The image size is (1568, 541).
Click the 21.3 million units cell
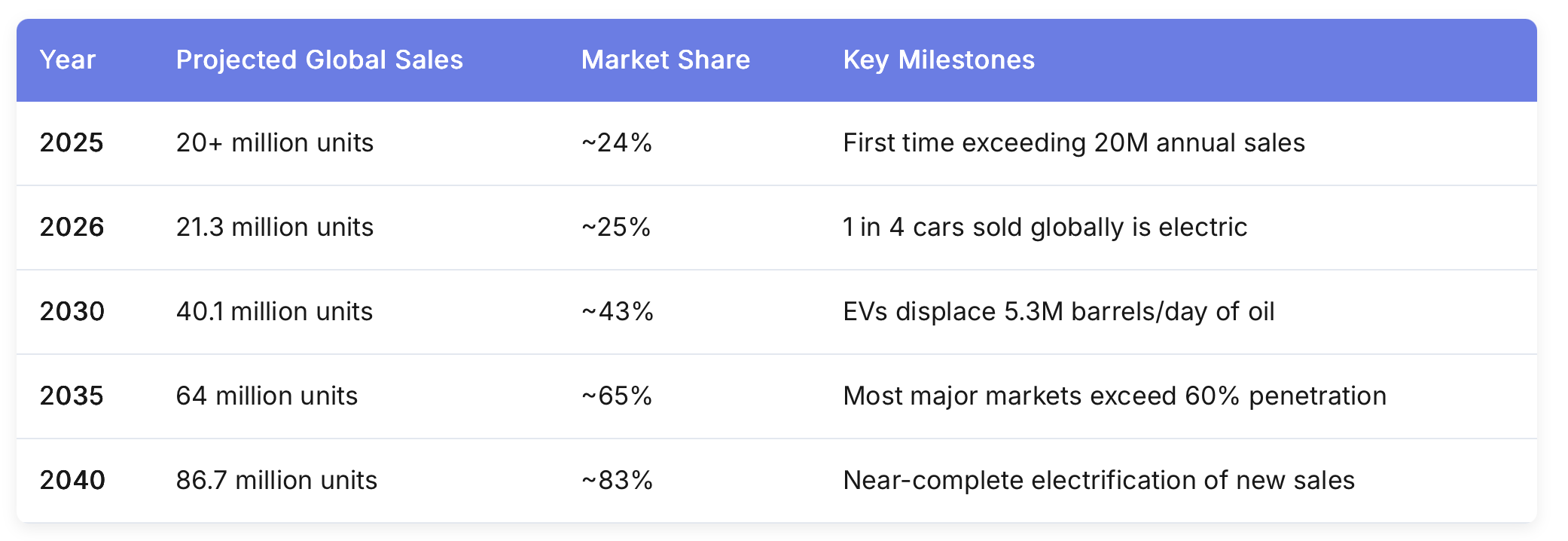point(275,228)
